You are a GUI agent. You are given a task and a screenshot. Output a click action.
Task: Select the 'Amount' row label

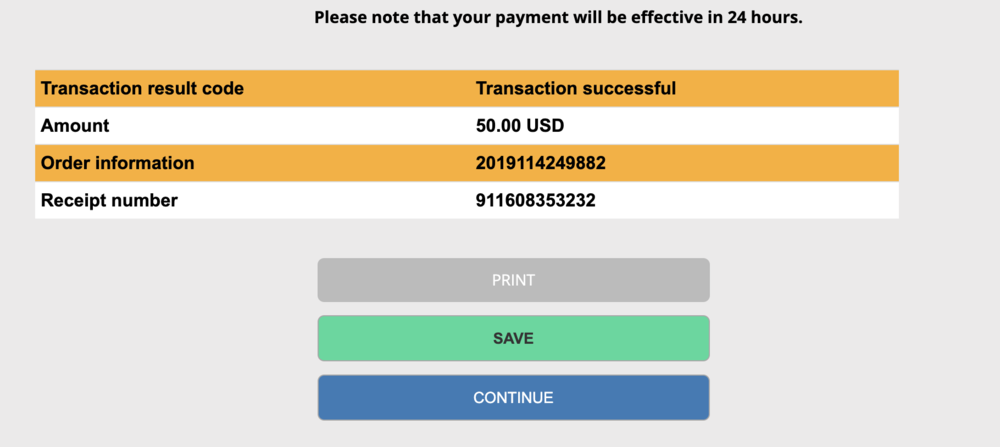[x=75, y=126]
